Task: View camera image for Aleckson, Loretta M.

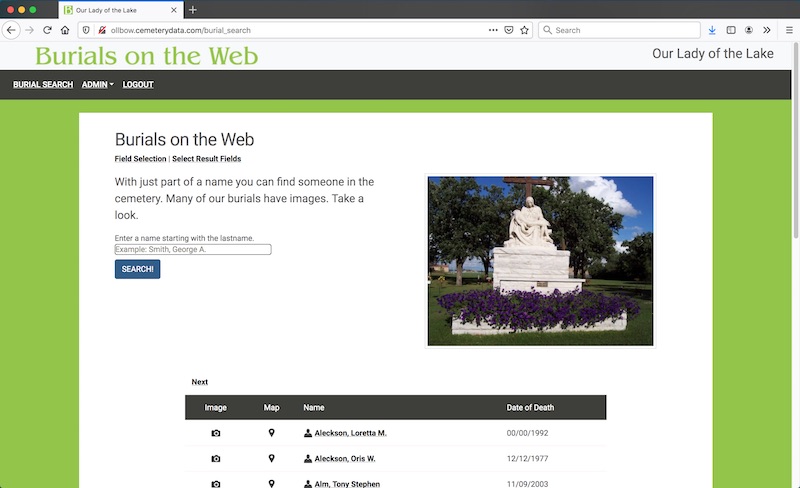Action: coord(216,433)
